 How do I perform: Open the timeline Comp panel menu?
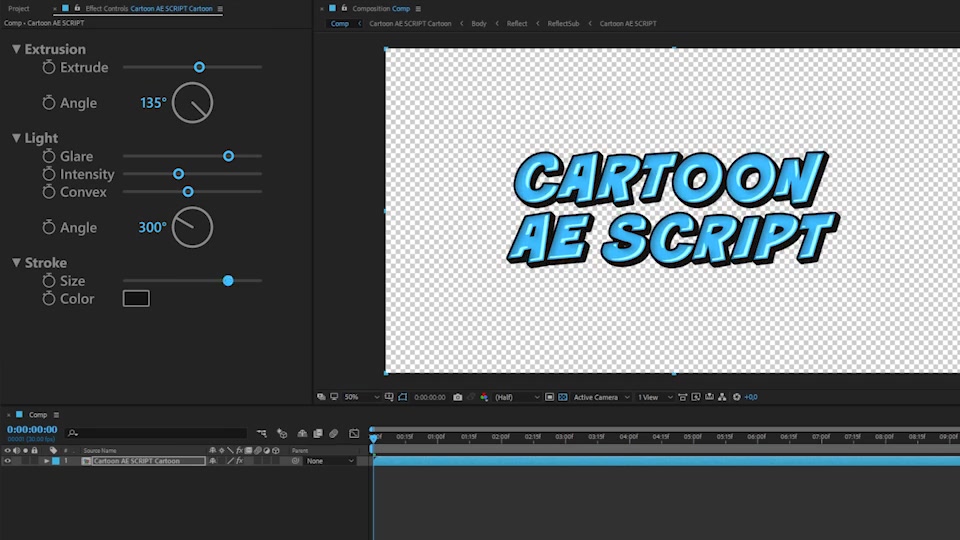(56, 414)
